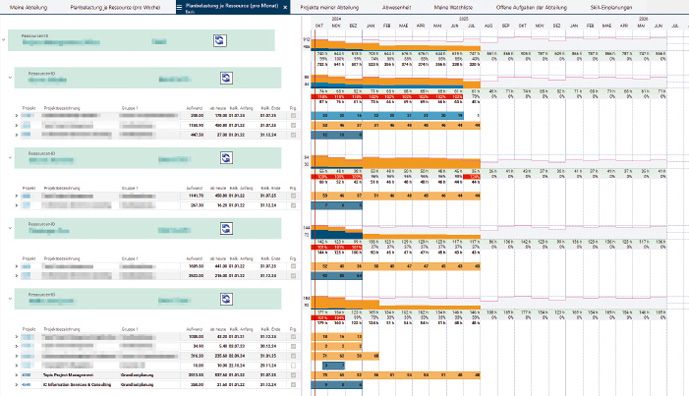Open Offene Aufgaben der Abteilung tab
689x396 pixels.
531,7
